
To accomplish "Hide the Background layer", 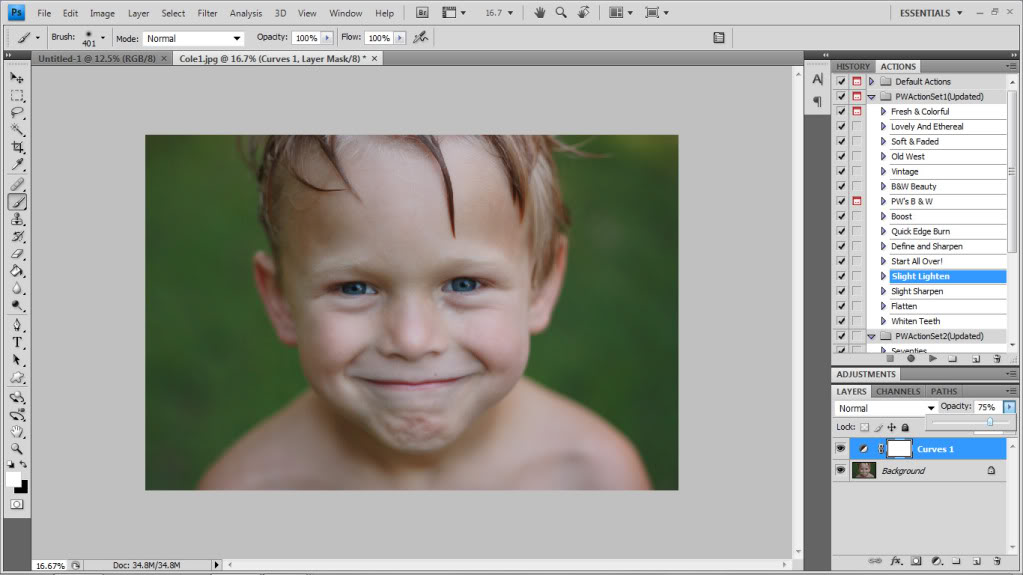I will pos(840,470).
